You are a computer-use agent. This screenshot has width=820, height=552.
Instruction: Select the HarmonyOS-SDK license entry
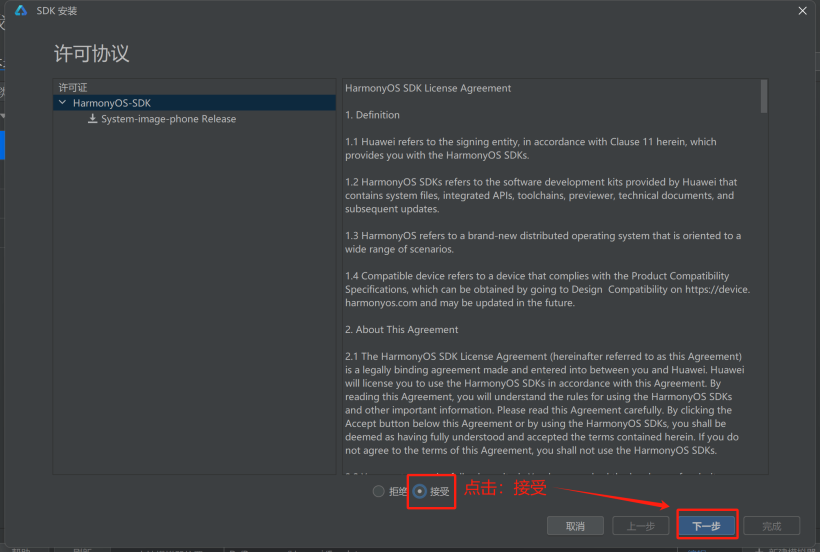tap(111, 103)
